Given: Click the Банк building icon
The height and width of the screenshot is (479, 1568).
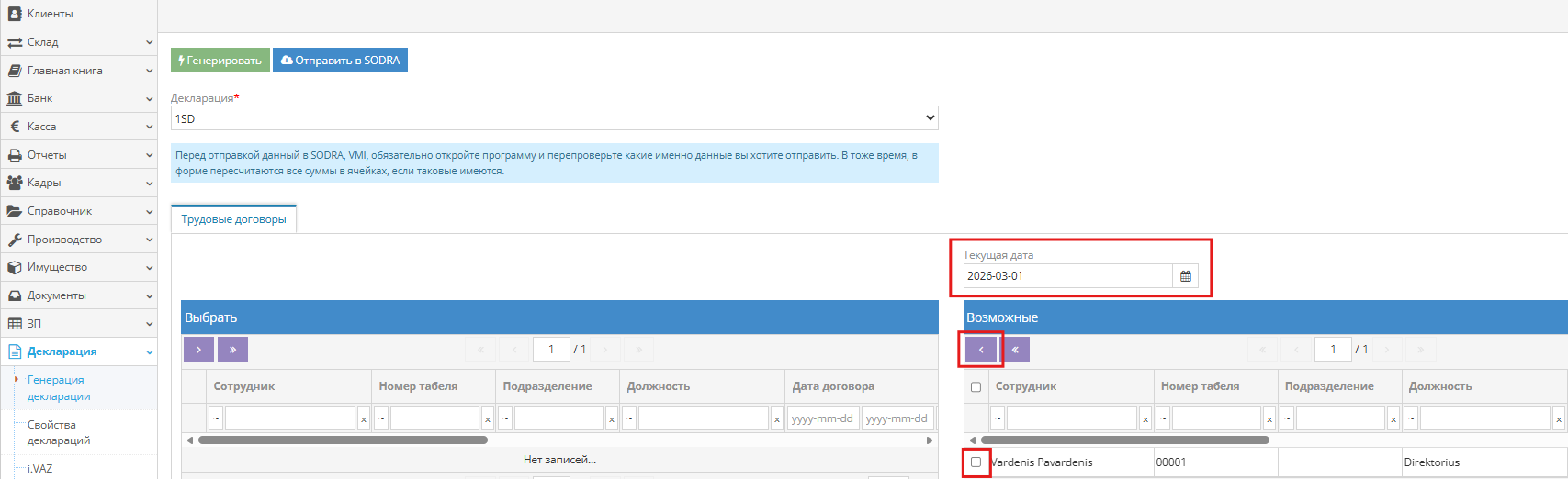Looking at the screenshot, I should click(x=15, y=98).
